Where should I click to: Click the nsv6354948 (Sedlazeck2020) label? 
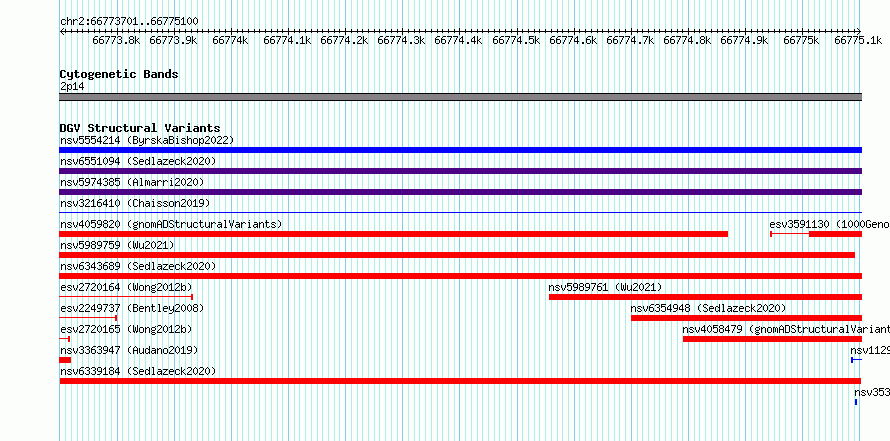[708, 308]
